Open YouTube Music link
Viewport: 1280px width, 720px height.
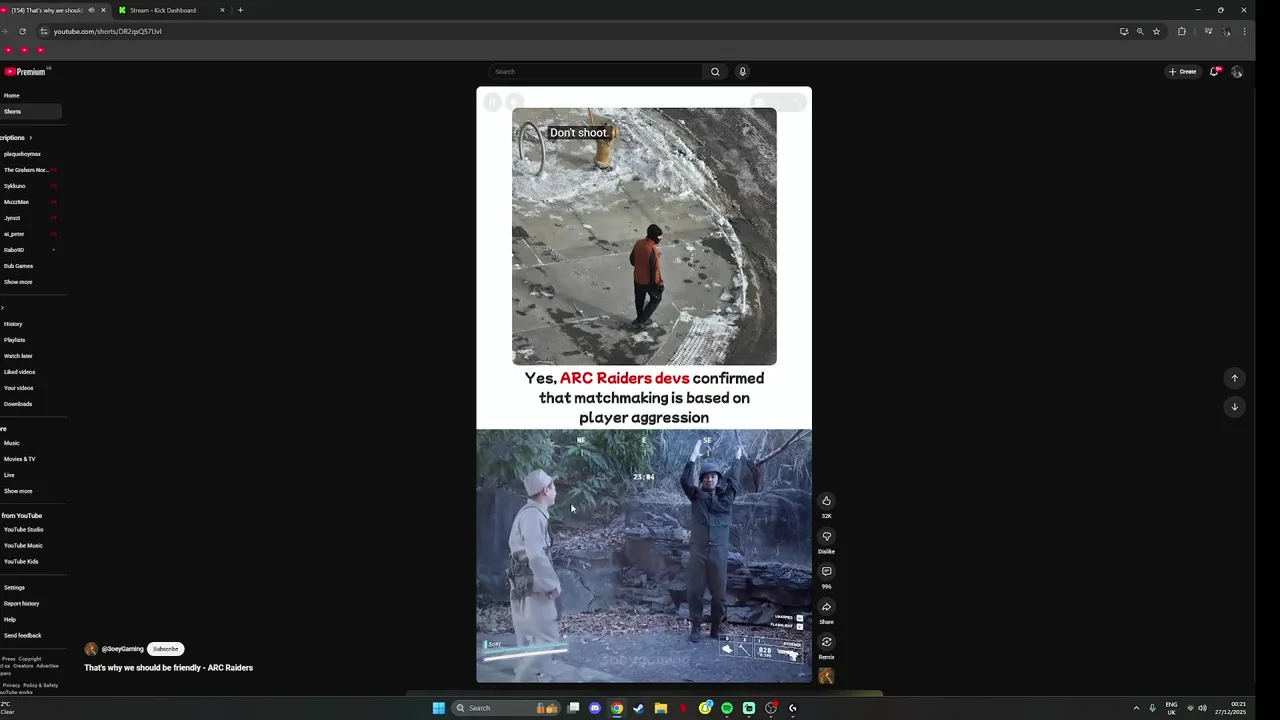click(x=23, y=546)
